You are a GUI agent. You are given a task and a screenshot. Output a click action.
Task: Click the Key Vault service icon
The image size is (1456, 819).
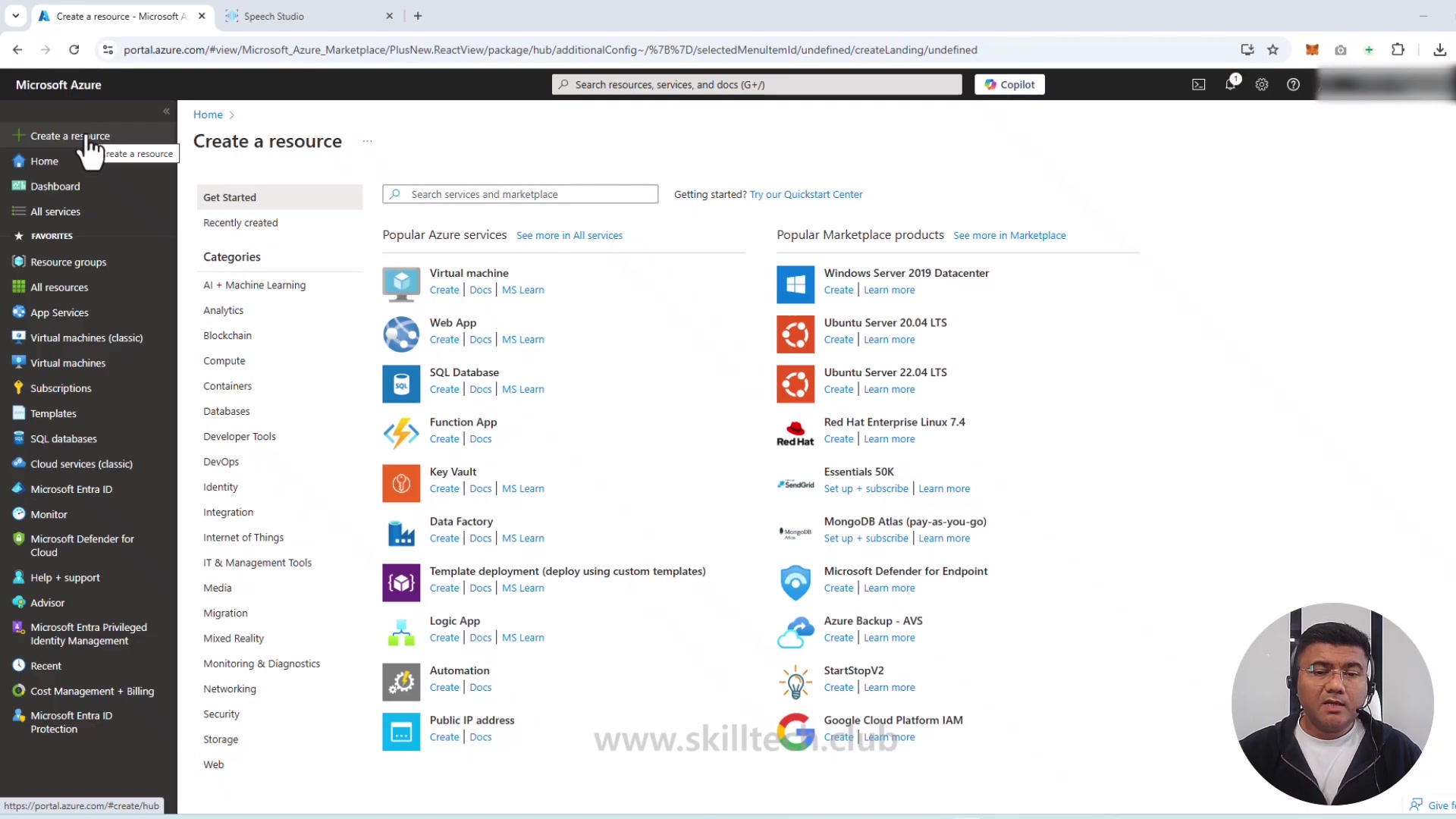pos(401,483)
